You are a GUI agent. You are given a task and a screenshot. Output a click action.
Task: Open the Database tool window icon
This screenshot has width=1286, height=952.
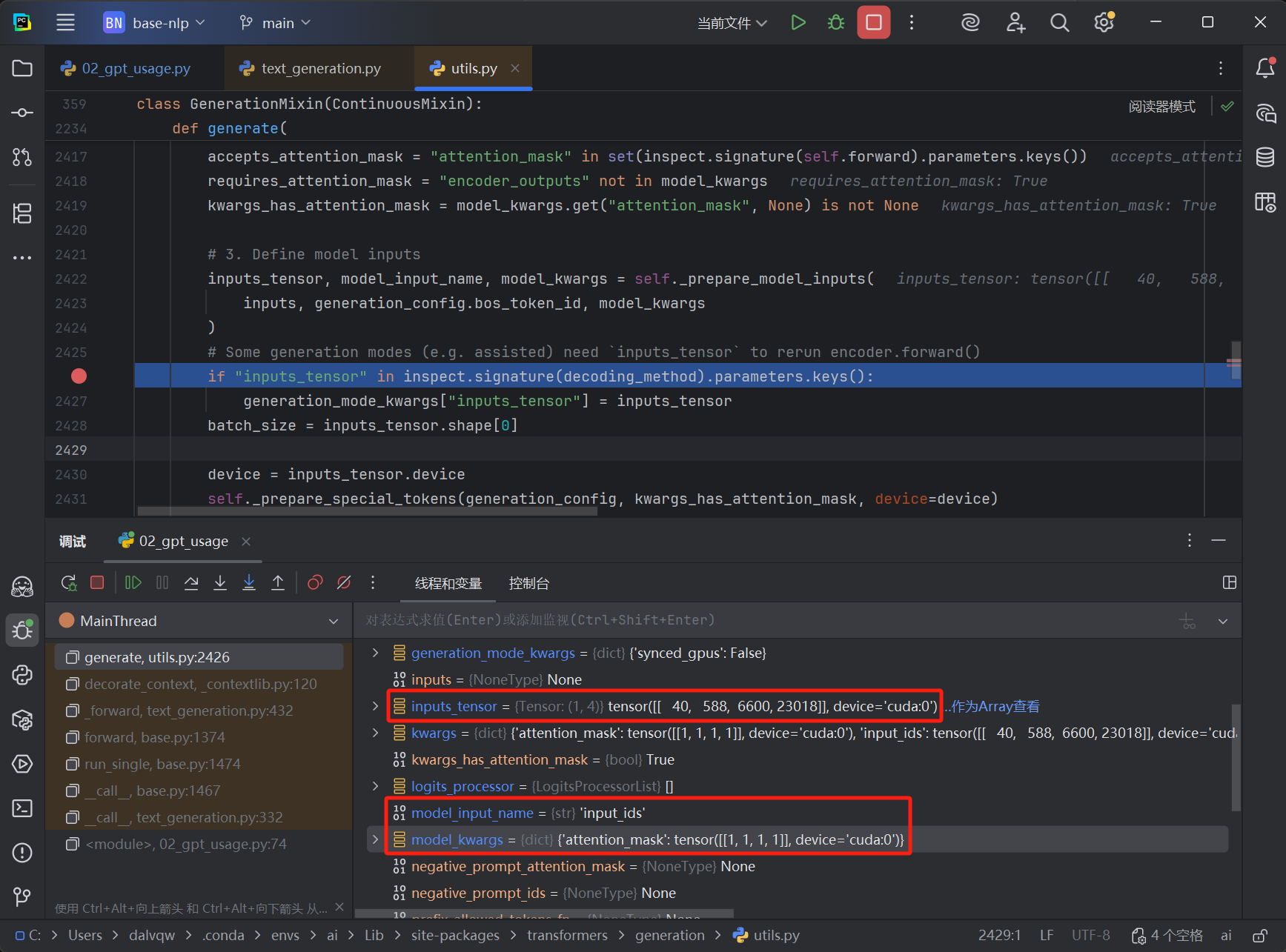click(1265, 157)
